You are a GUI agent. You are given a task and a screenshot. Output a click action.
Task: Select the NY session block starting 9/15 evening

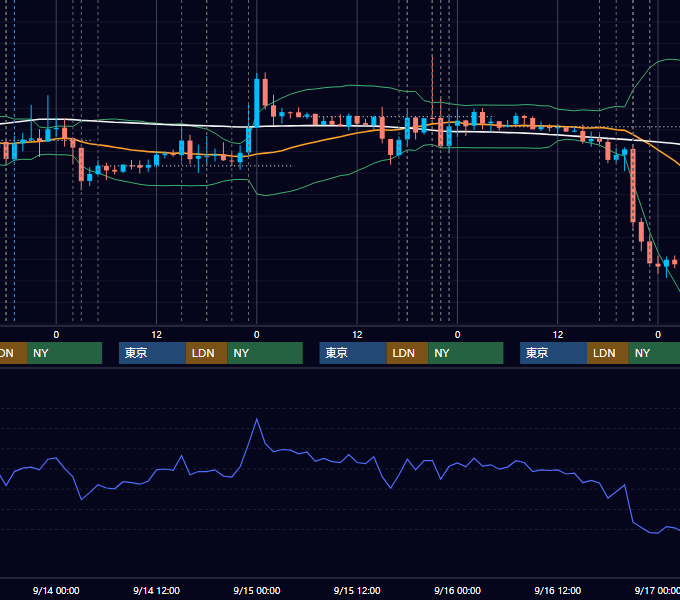tap(466, 353)
